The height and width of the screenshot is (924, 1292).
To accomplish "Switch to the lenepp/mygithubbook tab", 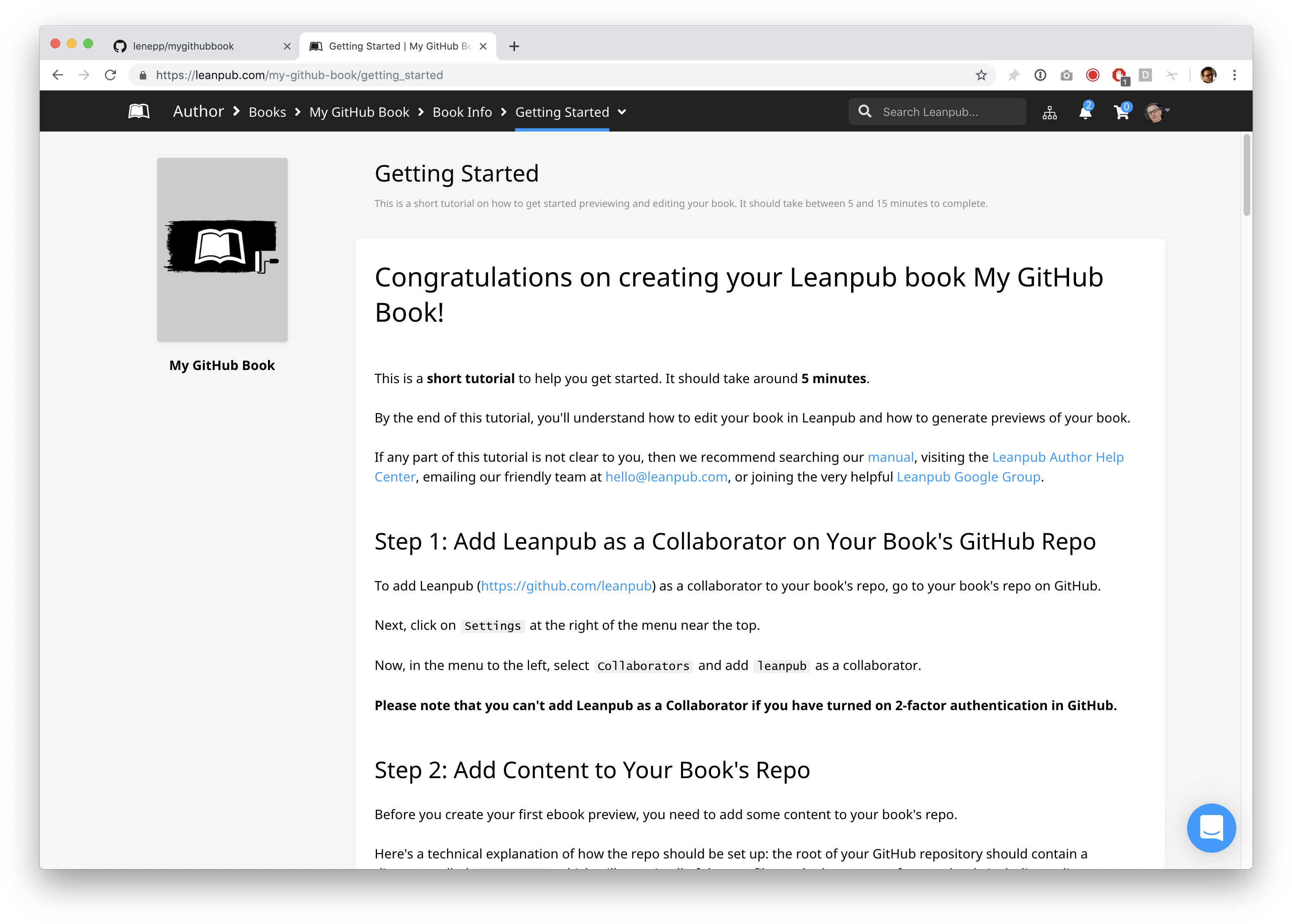I will coord(183,46).
